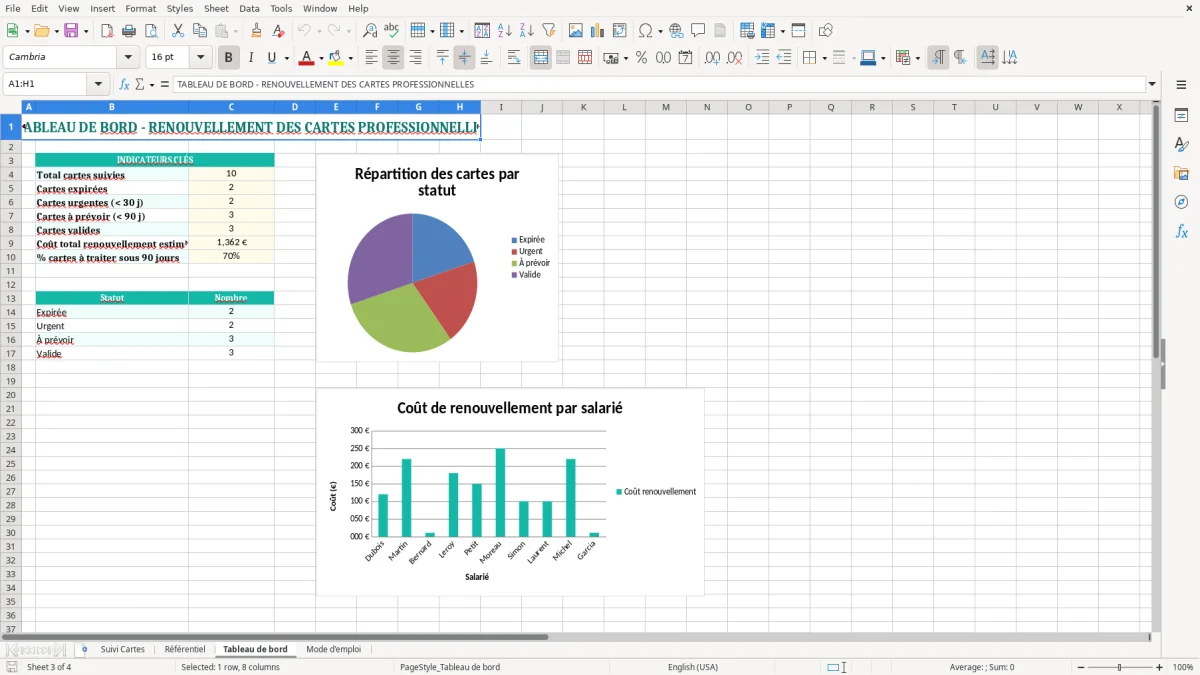Viewport: 1200px width, 675px height.
Task: Open sidebar Navigator compass icon
Action: coord(1181,202)
